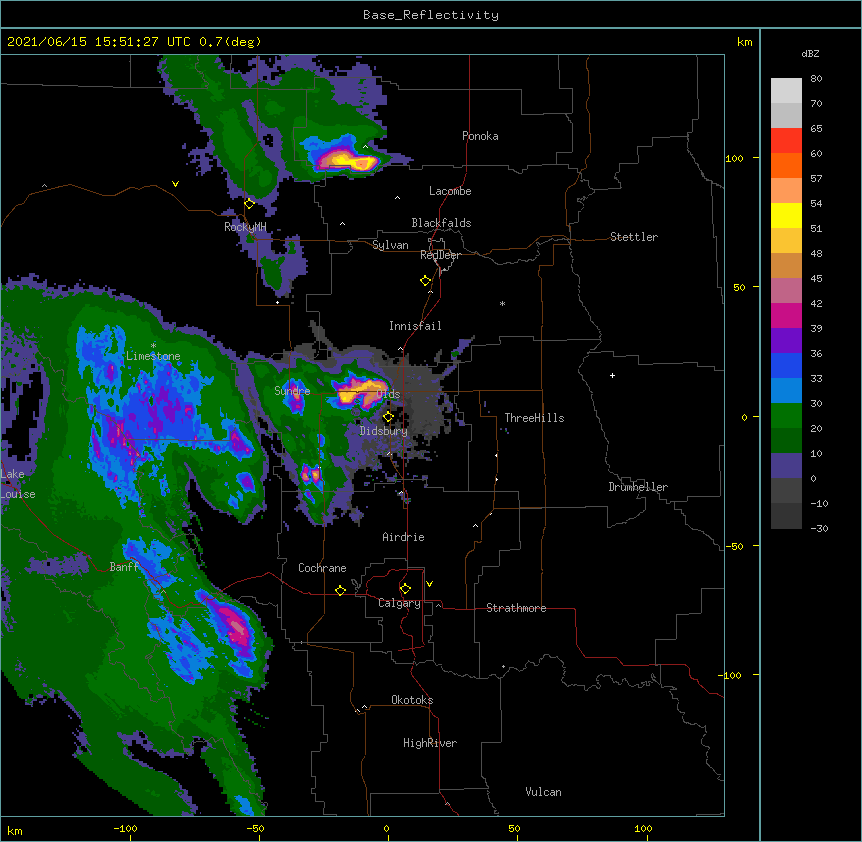Screen dimensions: 862x842
Task: Select the Okotoks label
Action: coord(412,700)
